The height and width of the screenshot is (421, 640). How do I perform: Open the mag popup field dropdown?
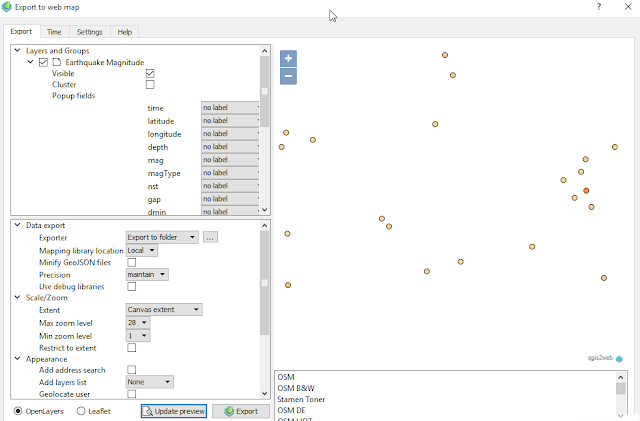pos(230,160)
